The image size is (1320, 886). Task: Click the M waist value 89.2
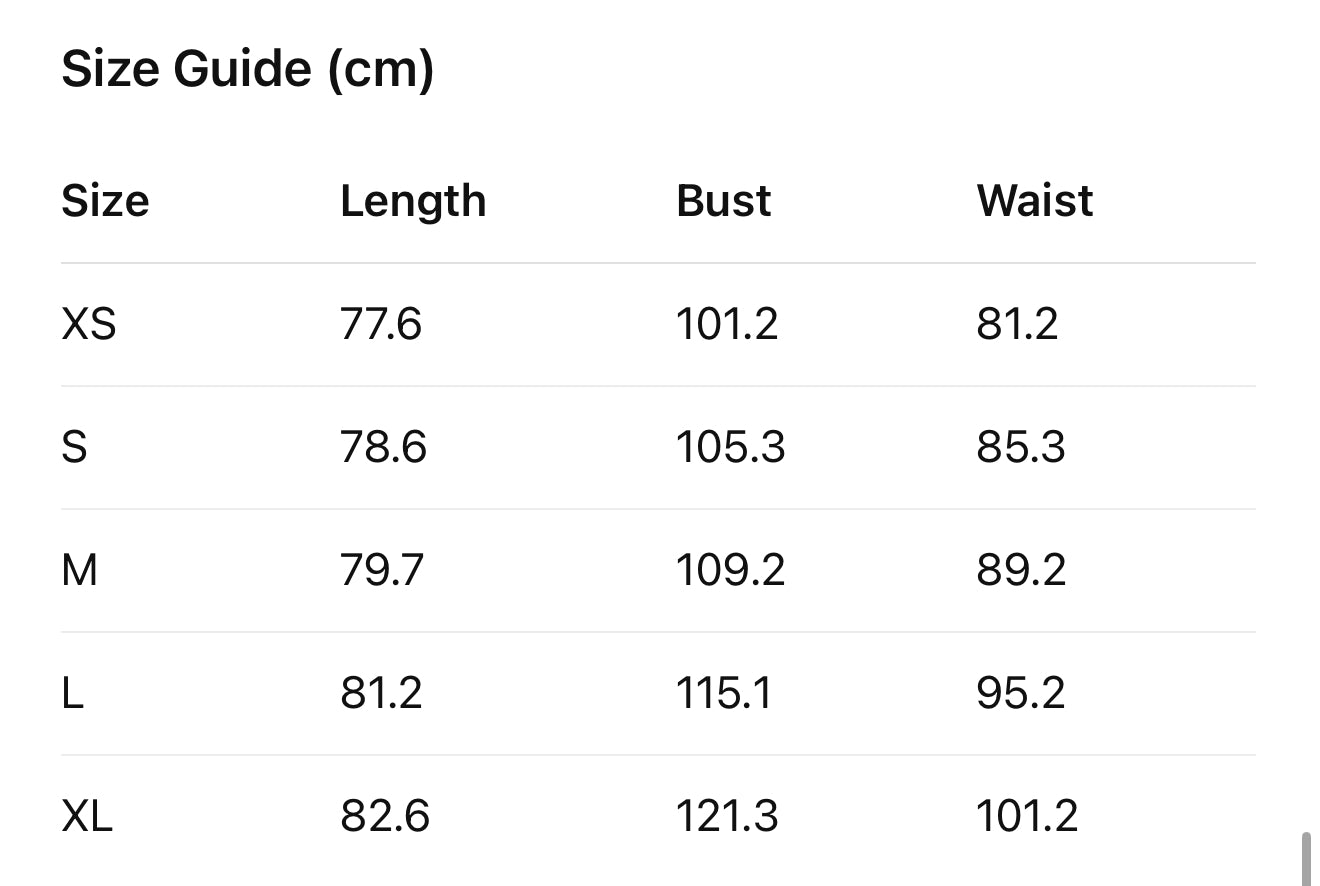point(1021,570)
